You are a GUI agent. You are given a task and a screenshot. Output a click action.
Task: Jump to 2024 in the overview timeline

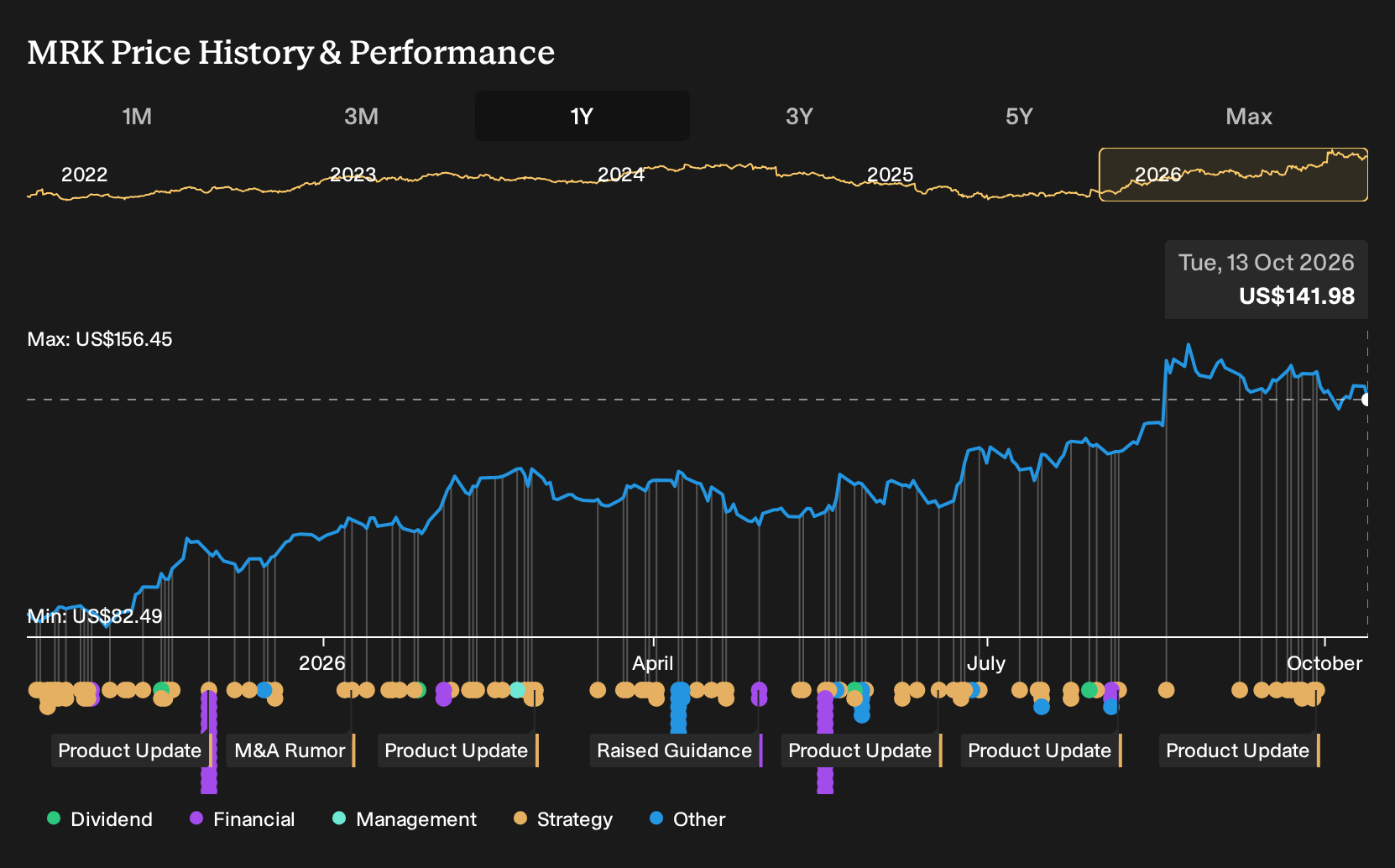(x=621, y=175)
